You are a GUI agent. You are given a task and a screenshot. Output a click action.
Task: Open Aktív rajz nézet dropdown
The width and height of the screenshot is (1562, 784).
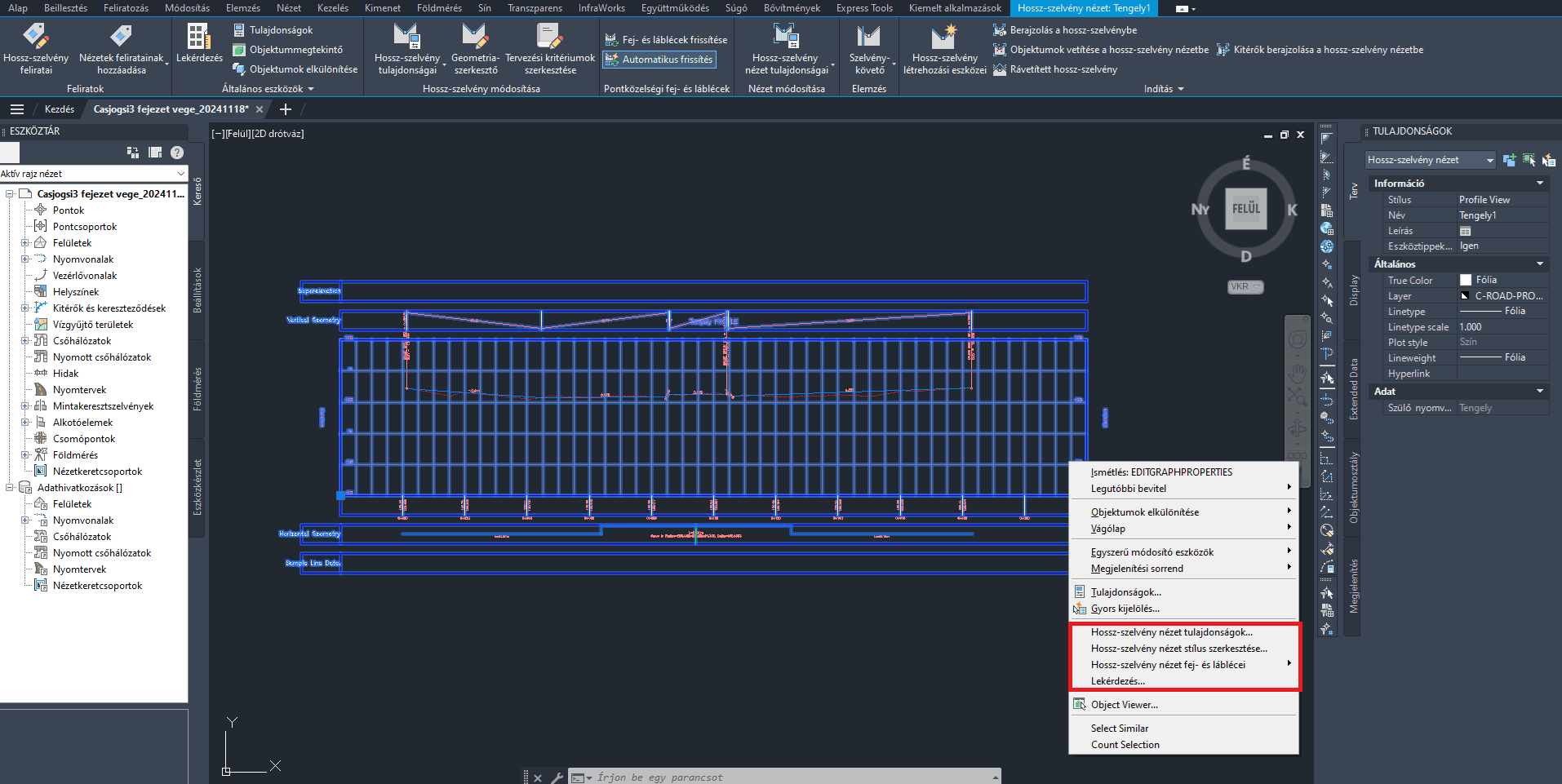[94, 174]
